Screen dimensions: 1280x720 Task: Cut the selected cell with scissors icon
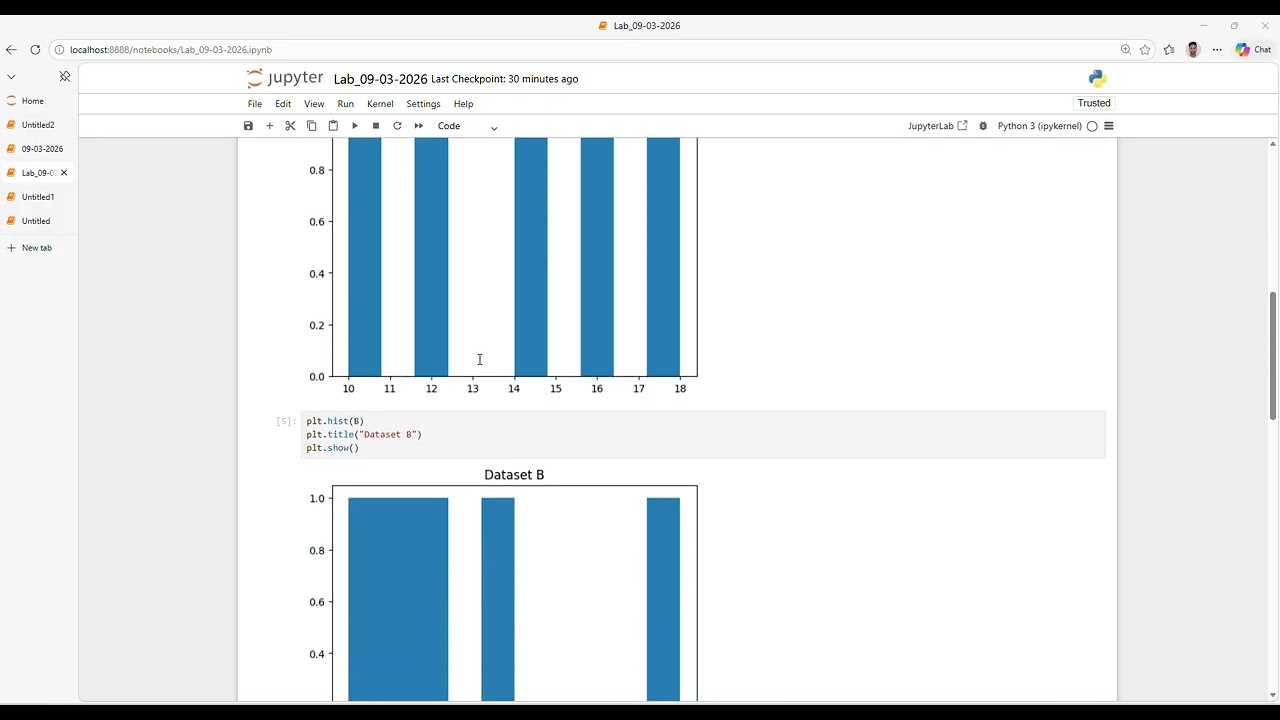(x=290, y=126)
